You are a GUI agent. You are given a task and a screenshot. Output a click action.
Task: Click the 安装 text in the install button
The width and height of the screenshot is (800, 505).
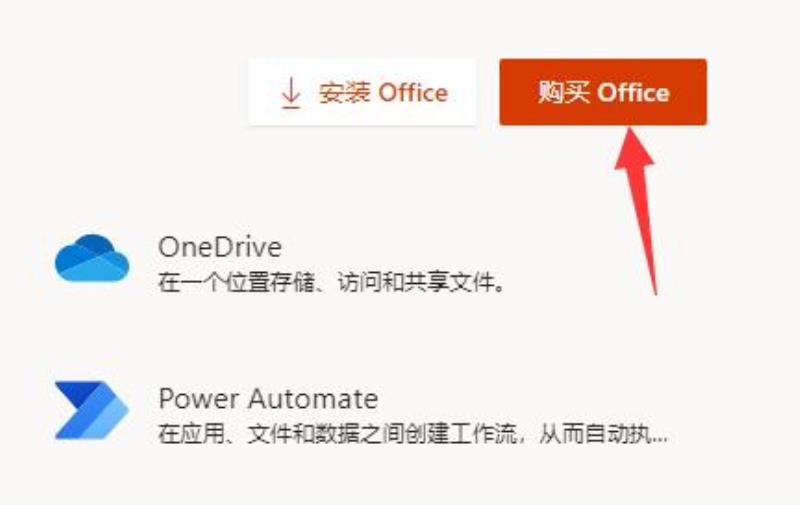pyautogui.click(x=344, y=93)
